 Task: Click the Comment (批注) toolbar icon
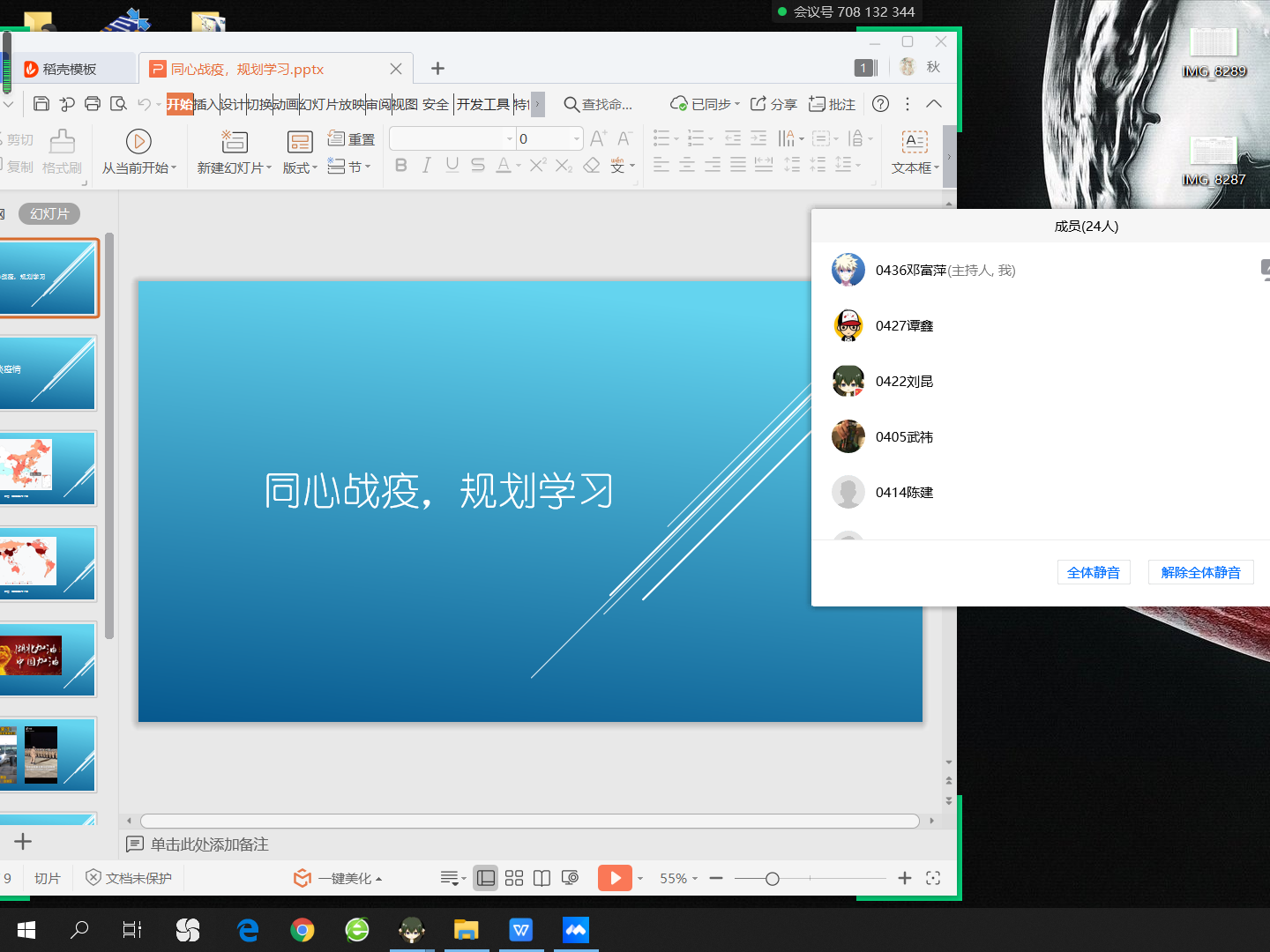point(832,104)
